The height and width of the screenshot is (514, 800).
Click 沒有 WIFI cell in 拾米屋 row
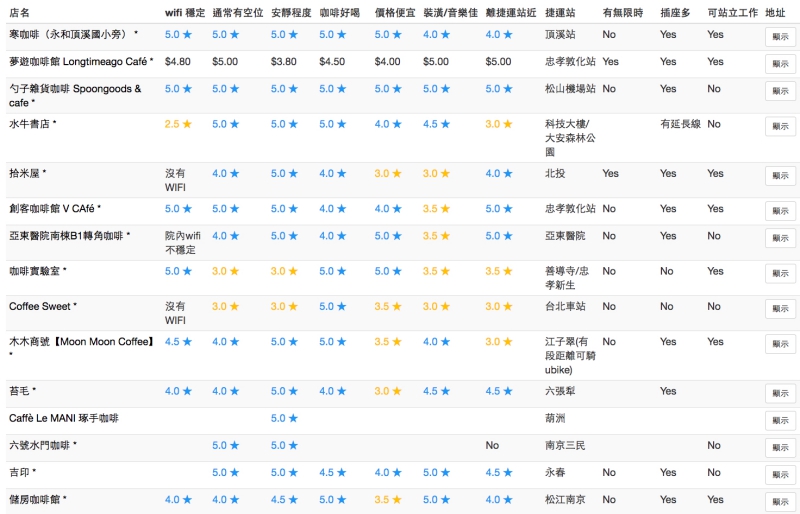coord(175,180)
